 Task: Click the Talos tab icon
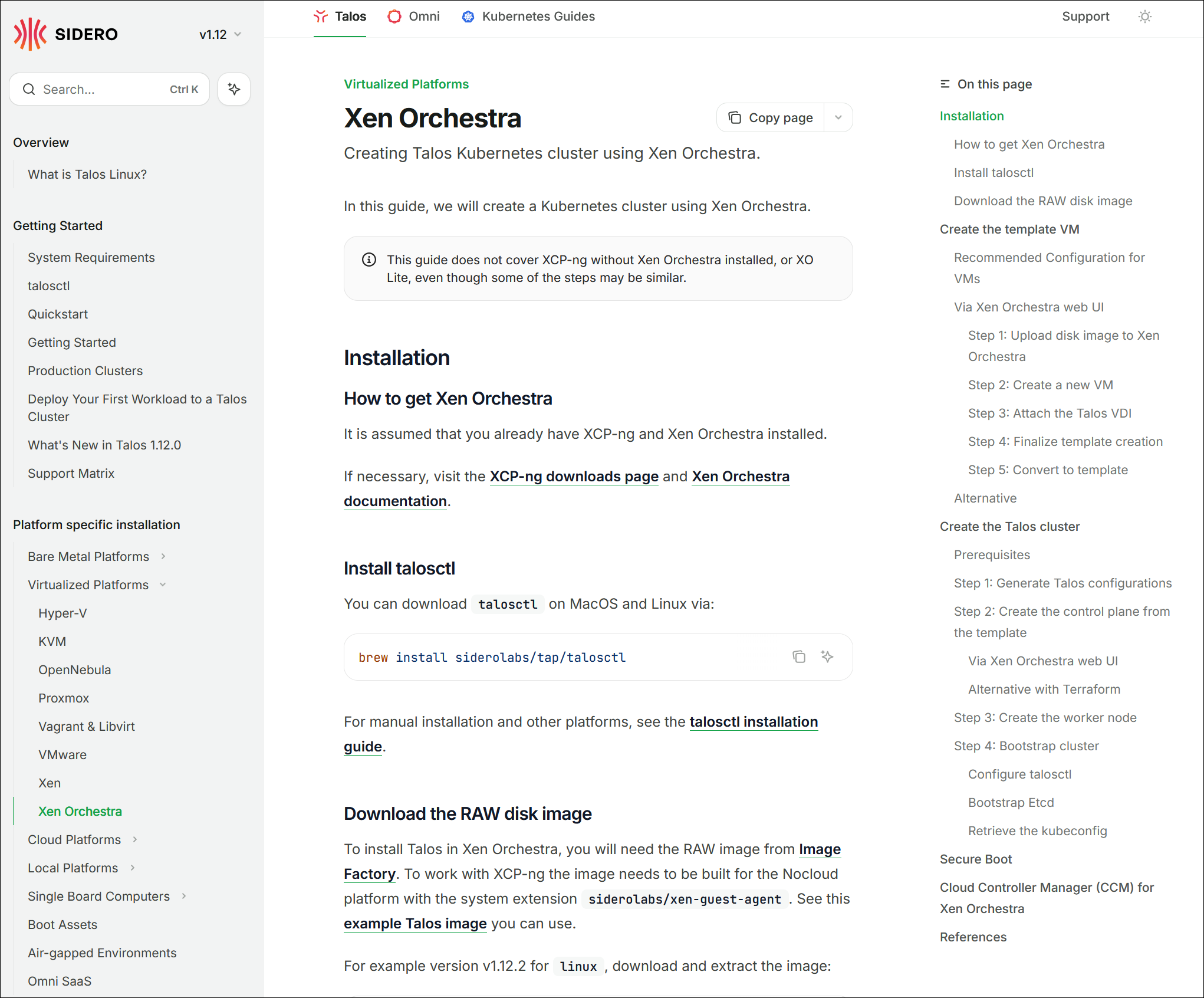[321, 17]
